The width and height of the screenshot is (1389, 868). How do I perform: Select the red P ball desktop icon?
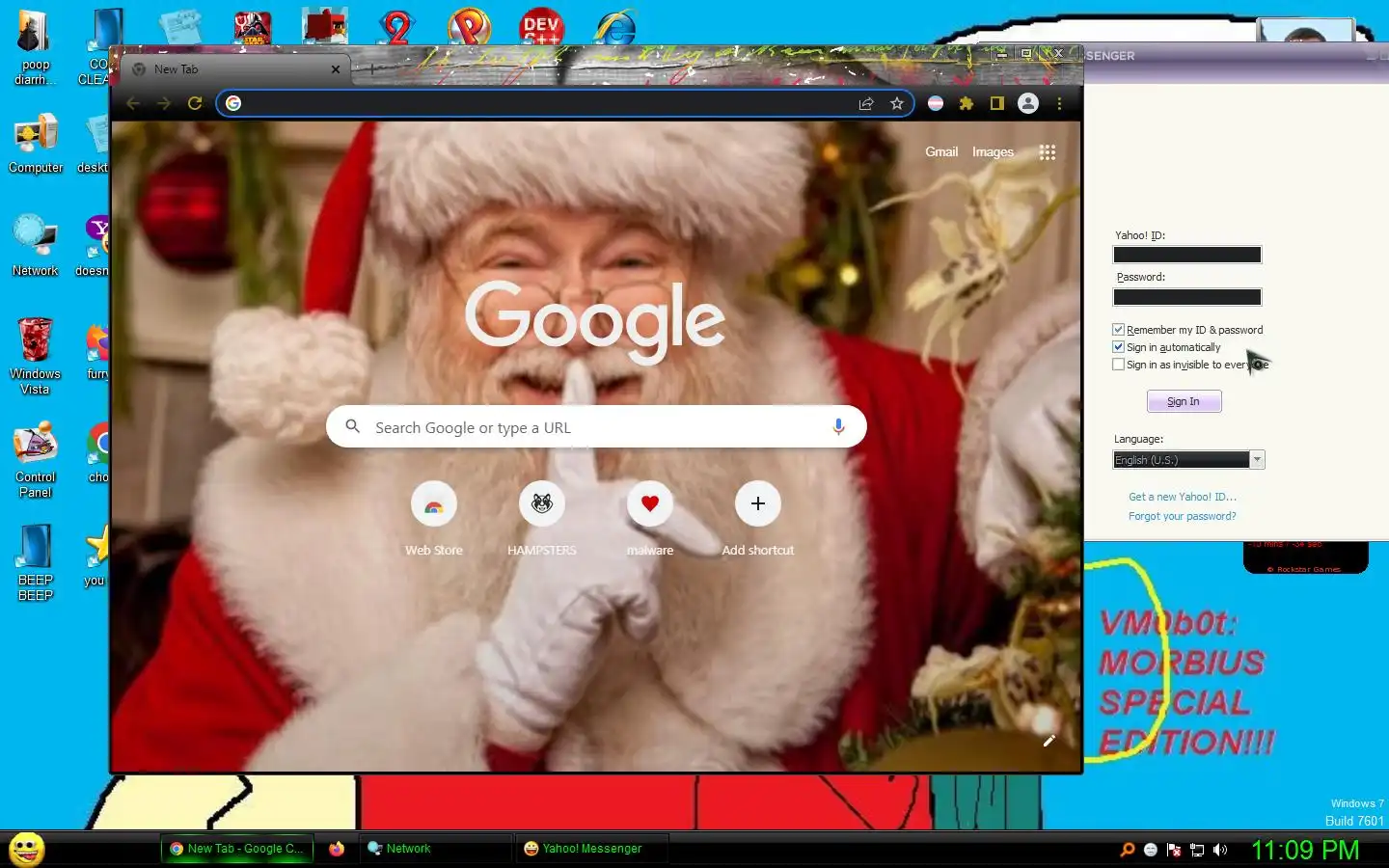point(470,27)
